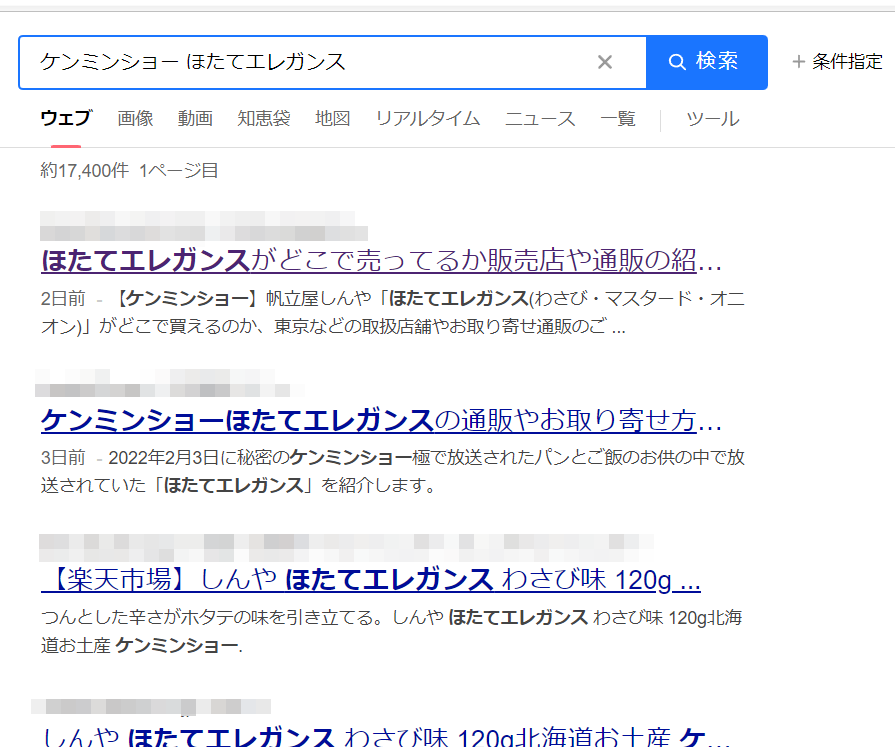This screenshot has width=895, height=747.
Task: Open the 地図 tab
Action: pyautogui.click(x=332, y=119)
